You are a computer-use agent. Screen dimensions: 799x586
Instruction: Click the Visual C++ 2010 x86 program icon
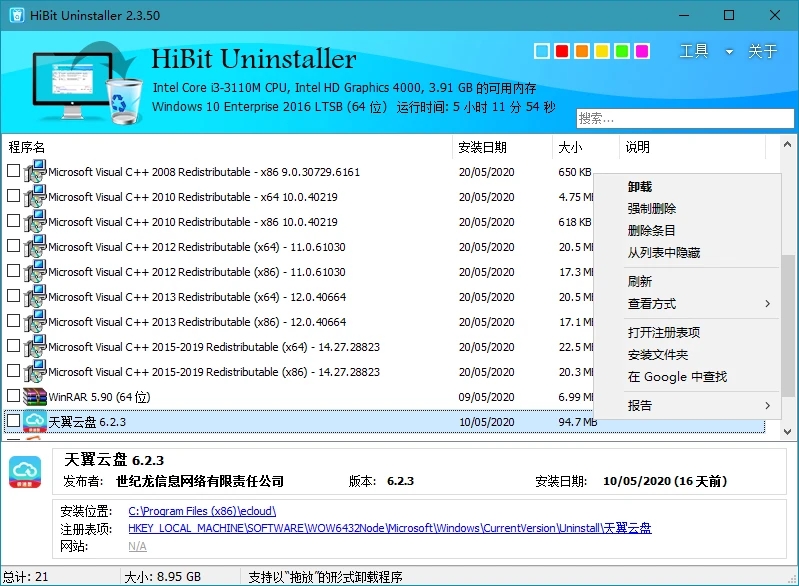tap(35, 222)
